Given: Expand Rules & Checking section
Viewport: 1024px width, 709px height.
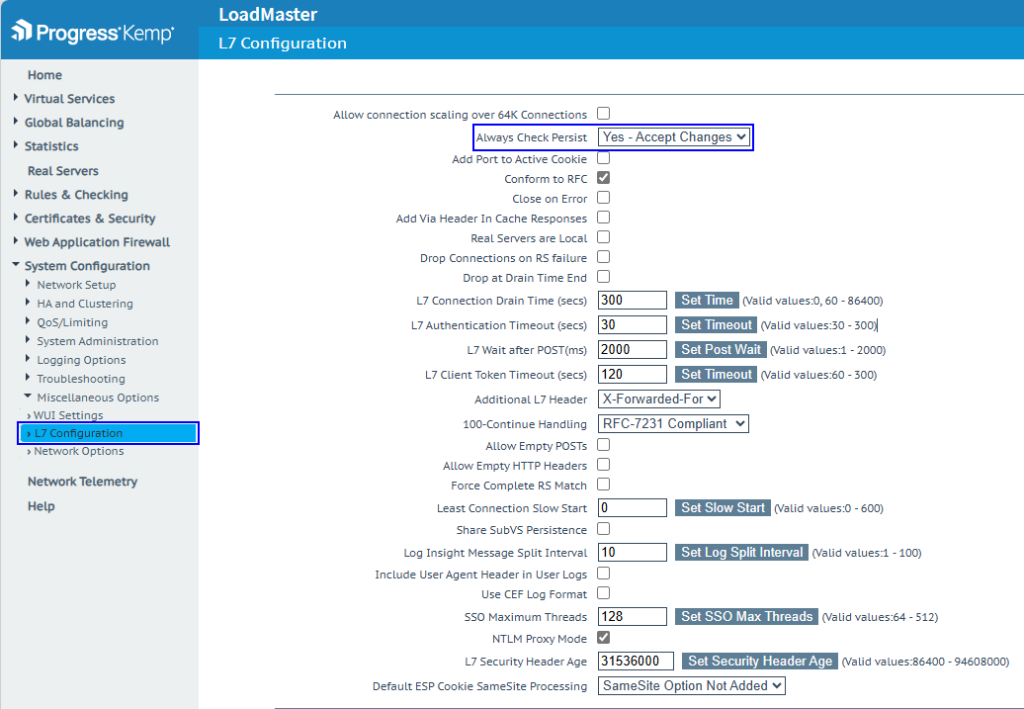Looking at the screenshot, I should click(x=76, y=195).
